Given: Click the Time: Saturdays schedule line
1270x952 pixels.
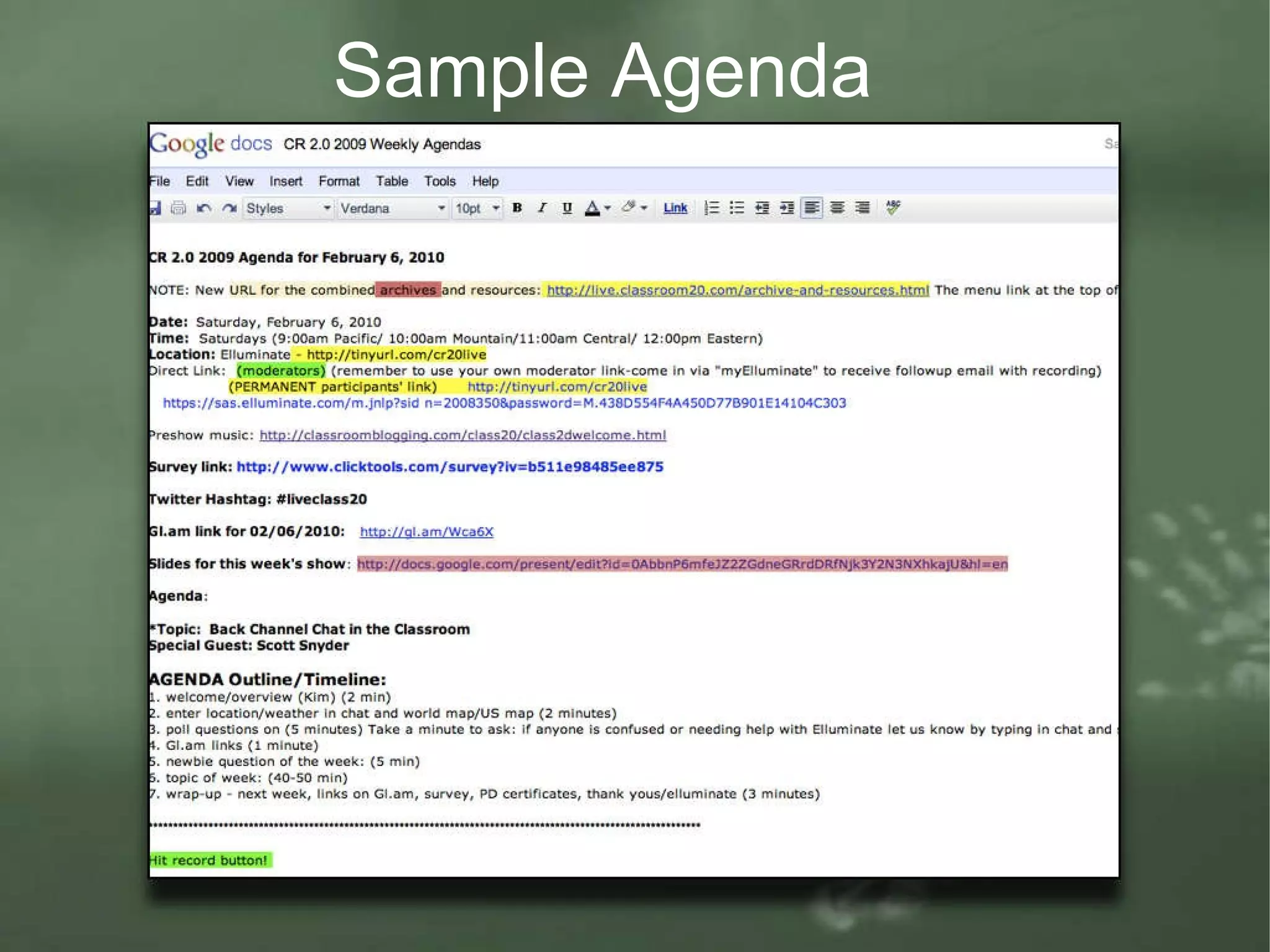Looking at the screenshot, I should [456, 338].
